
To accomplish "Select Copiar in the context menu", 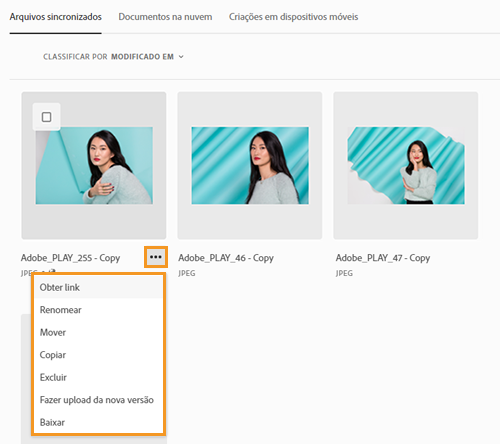I will 99,355.
